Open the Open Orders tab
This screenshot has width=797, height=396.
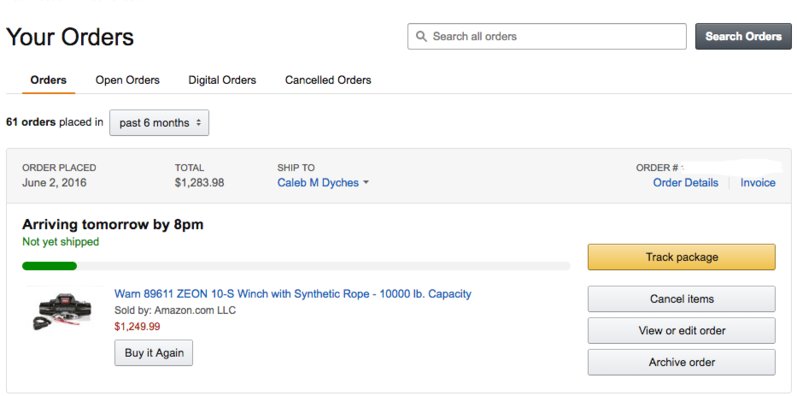pyautogui.click(x=128, y=80)
